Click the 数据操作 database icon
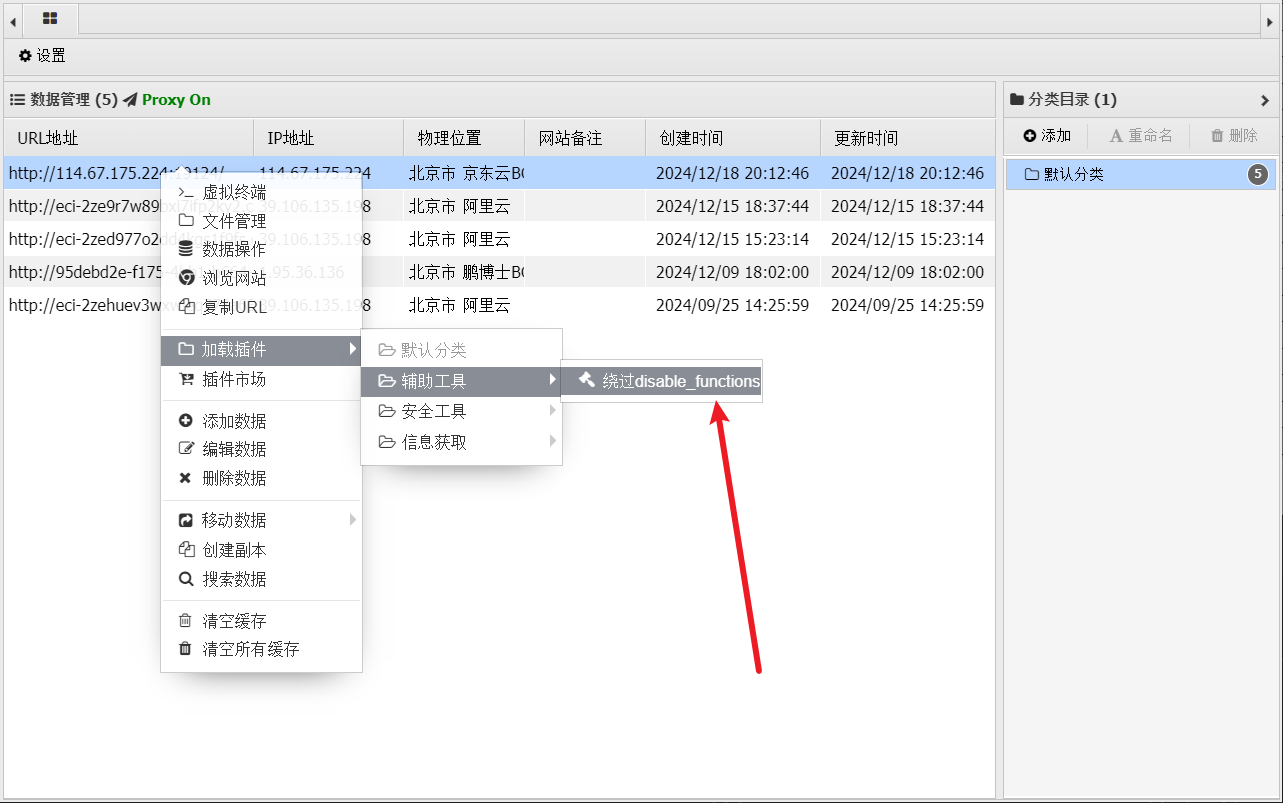 tap(185, 250)
